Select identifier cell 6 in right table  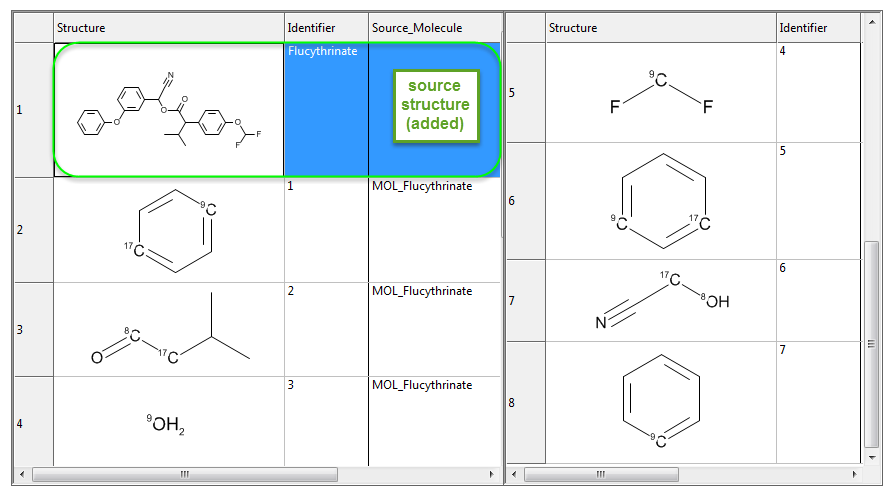click(818, 300)
